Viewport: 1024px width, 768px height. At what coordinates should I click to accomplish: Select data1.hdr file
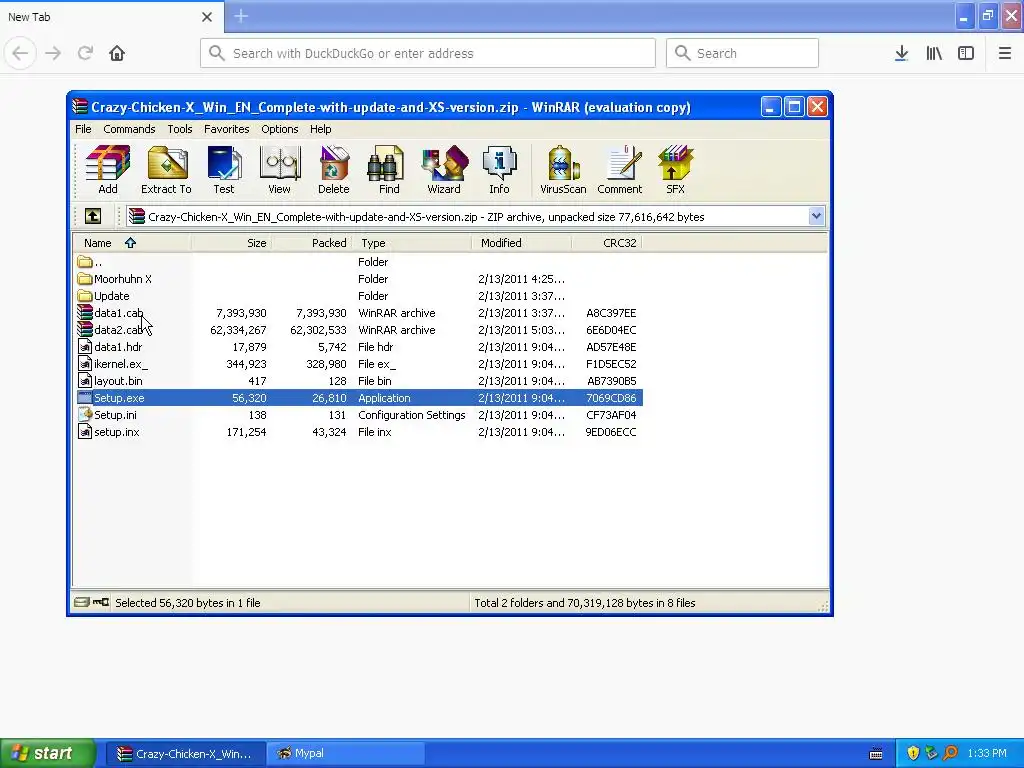(x=358, y=347)
